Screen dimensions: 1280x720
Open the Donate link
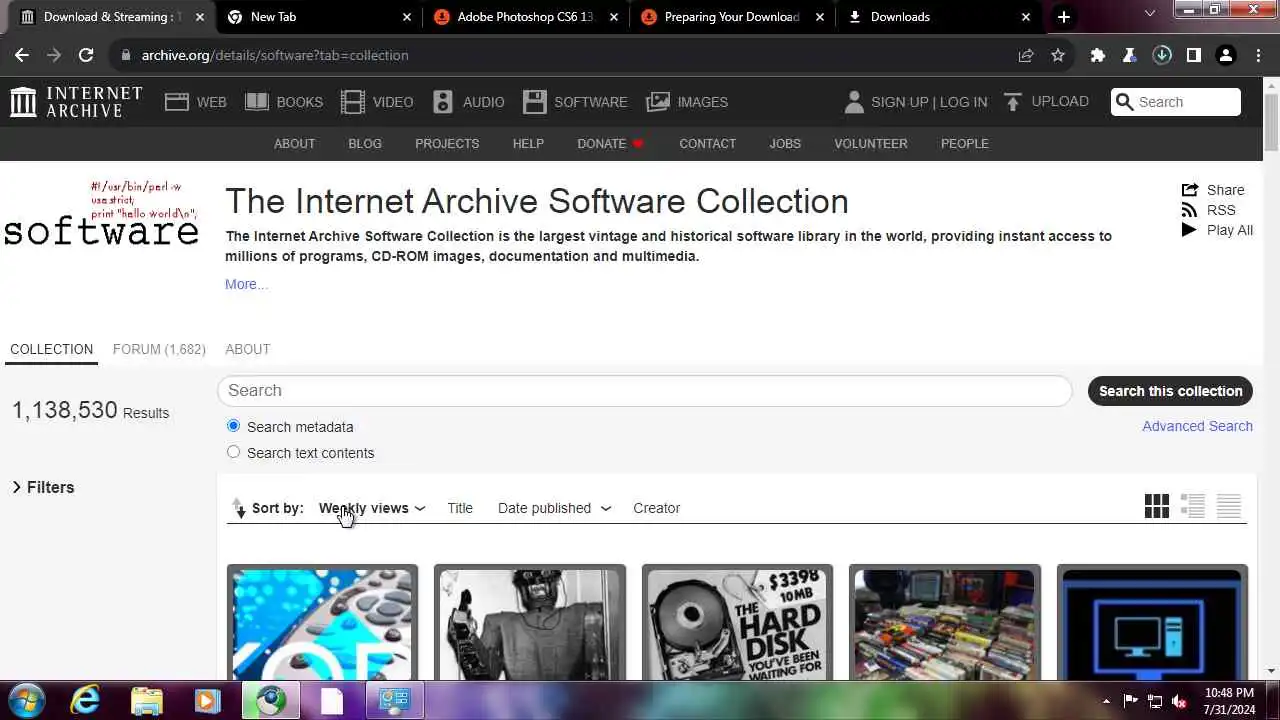coord(610,143)
